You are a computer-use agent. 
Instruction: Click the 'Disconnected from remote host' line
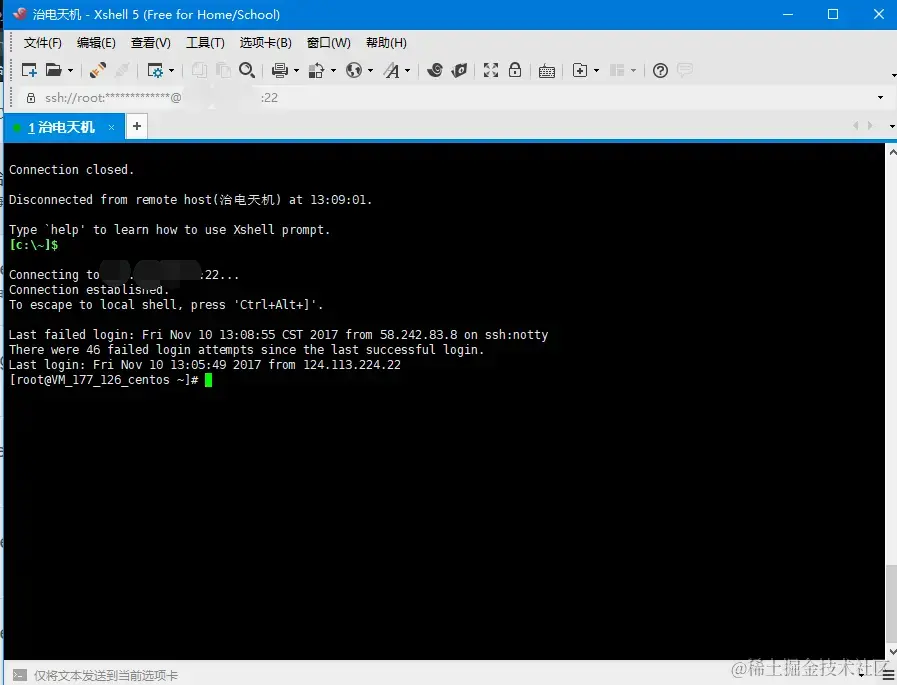[190, 200]
